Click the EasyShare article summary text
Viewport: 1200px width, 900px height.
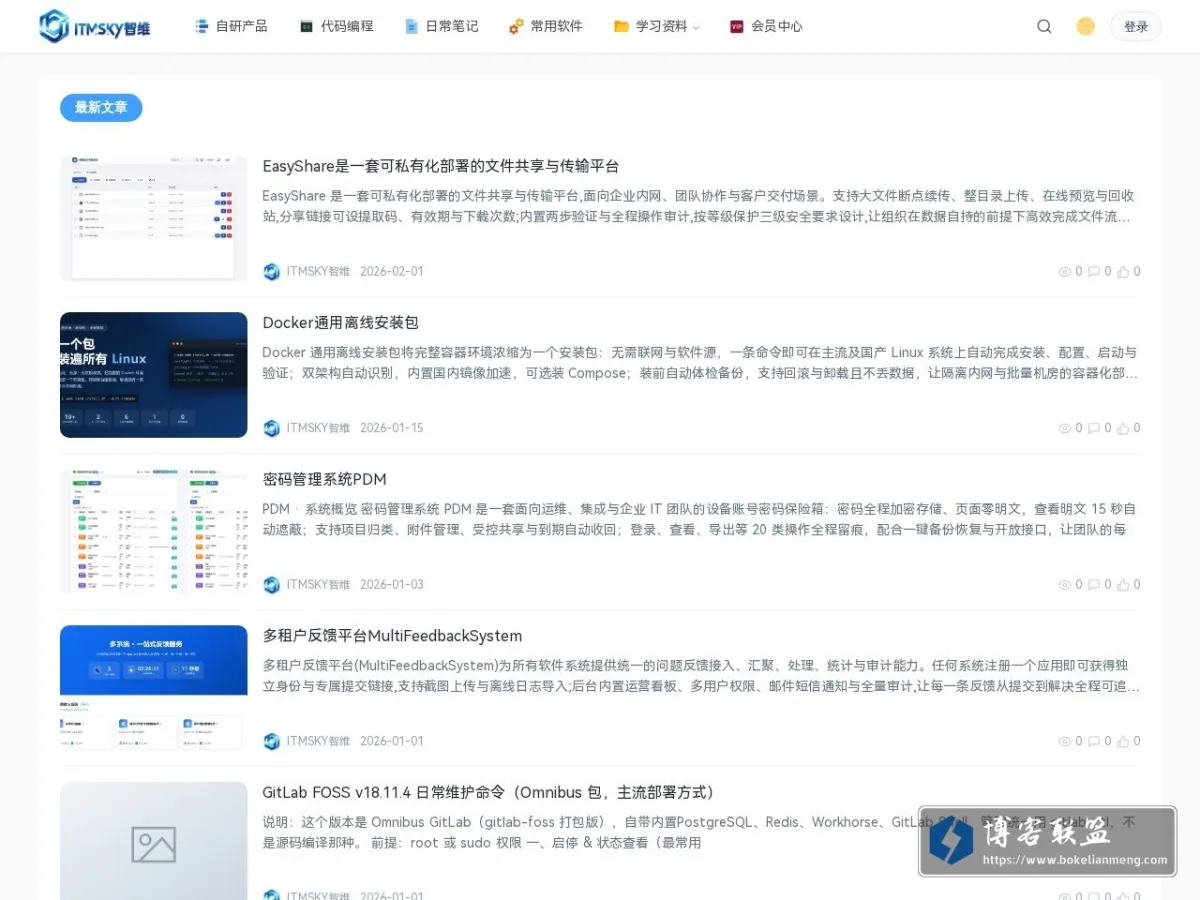tap(700, 206)
